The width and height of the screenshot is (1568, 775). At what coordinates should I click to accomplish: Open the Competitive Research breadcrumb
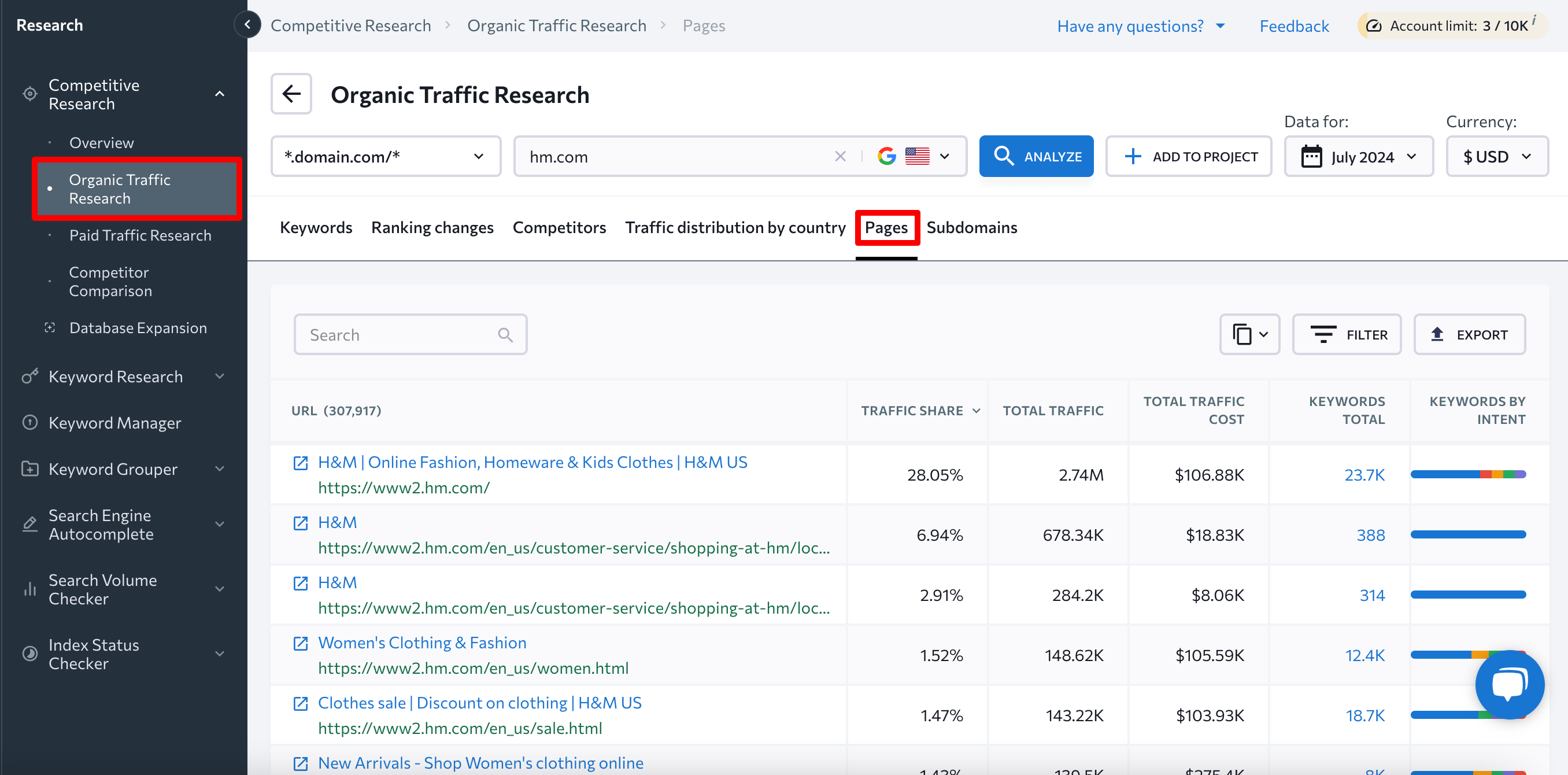(x=350, y=25)
